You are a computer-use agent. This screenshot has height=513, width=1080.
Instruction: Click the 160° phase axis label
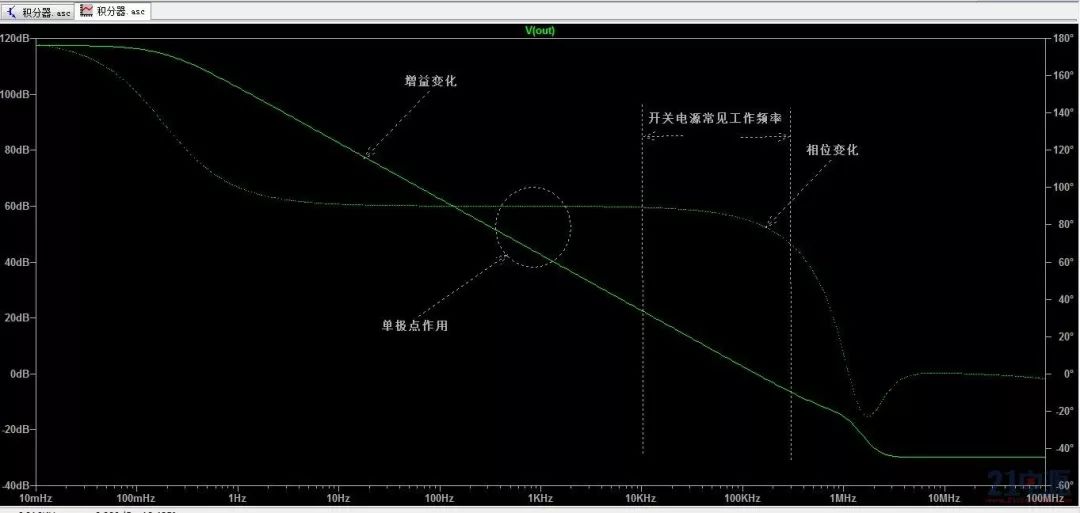tap(1064, 76)
